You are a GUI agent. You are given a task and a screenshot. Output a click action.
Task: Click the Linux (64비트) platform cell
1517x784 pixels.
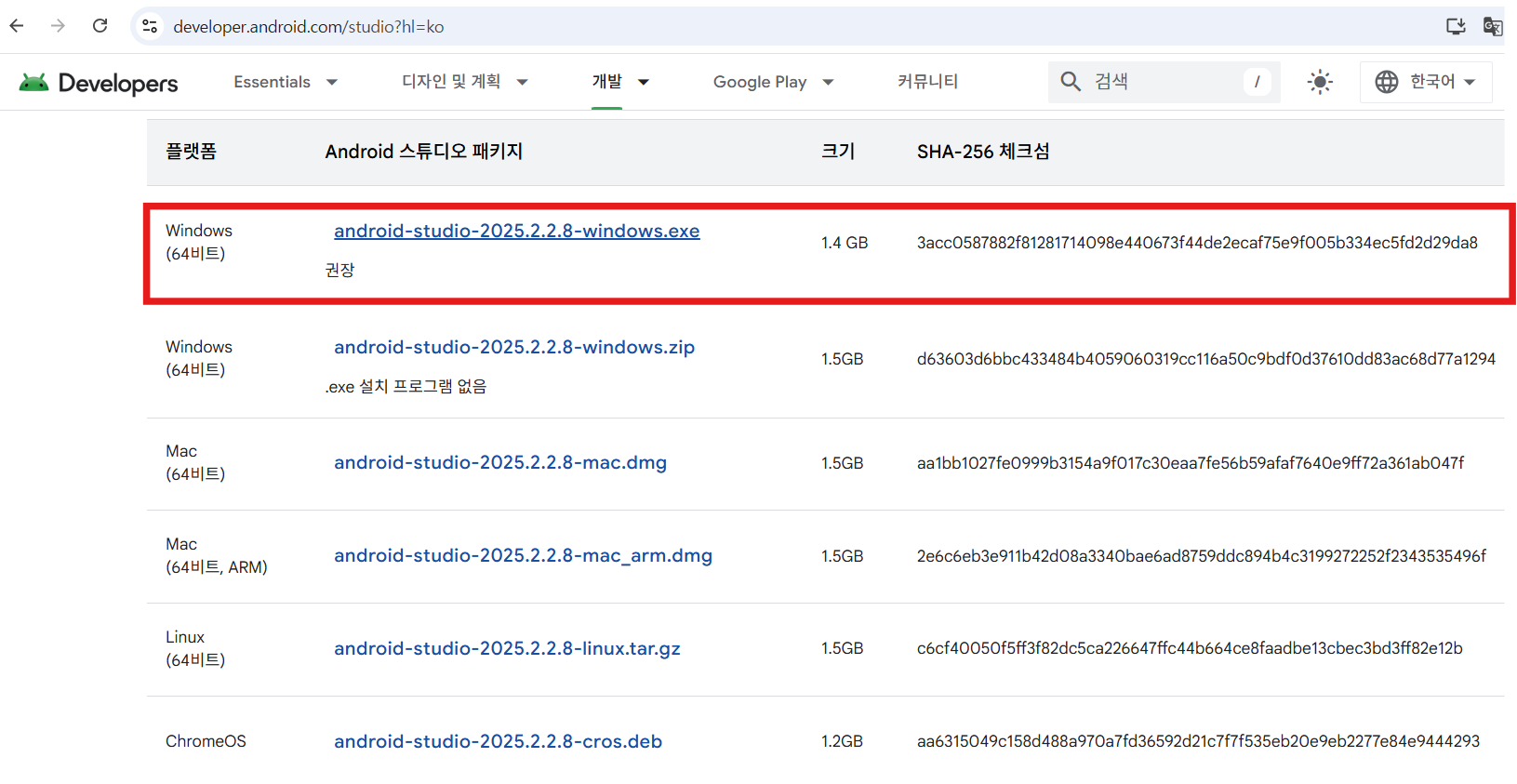coord(195,648)
